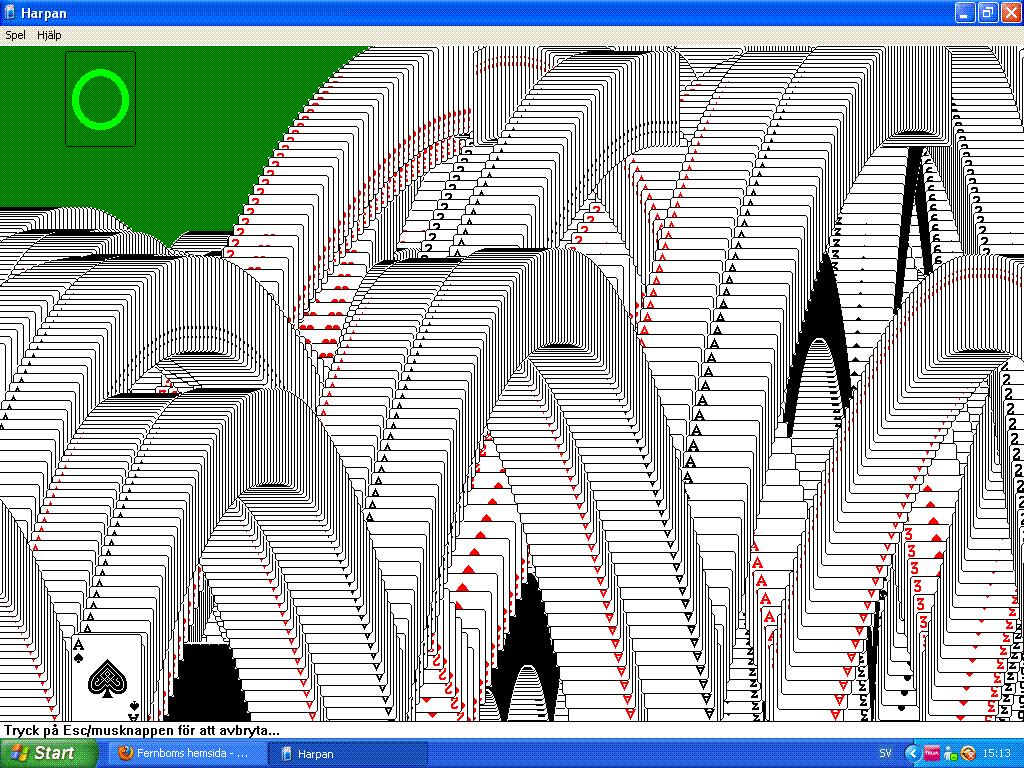Screen dimensions: 1024x768
Task: Click the pink Telia tray icon
Action: pyautogui.click(x=932, y=753)
